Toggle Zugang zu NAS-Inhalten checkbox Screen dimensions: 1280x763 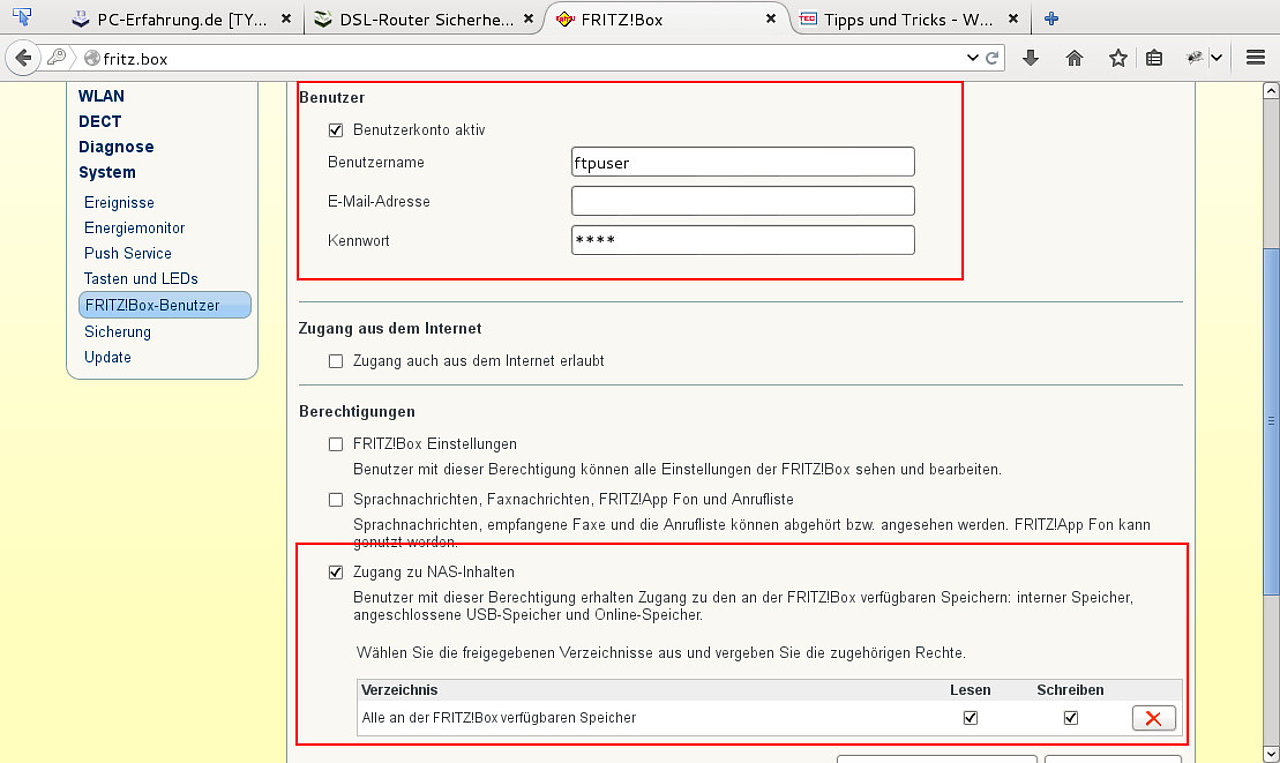coord(336,573)
